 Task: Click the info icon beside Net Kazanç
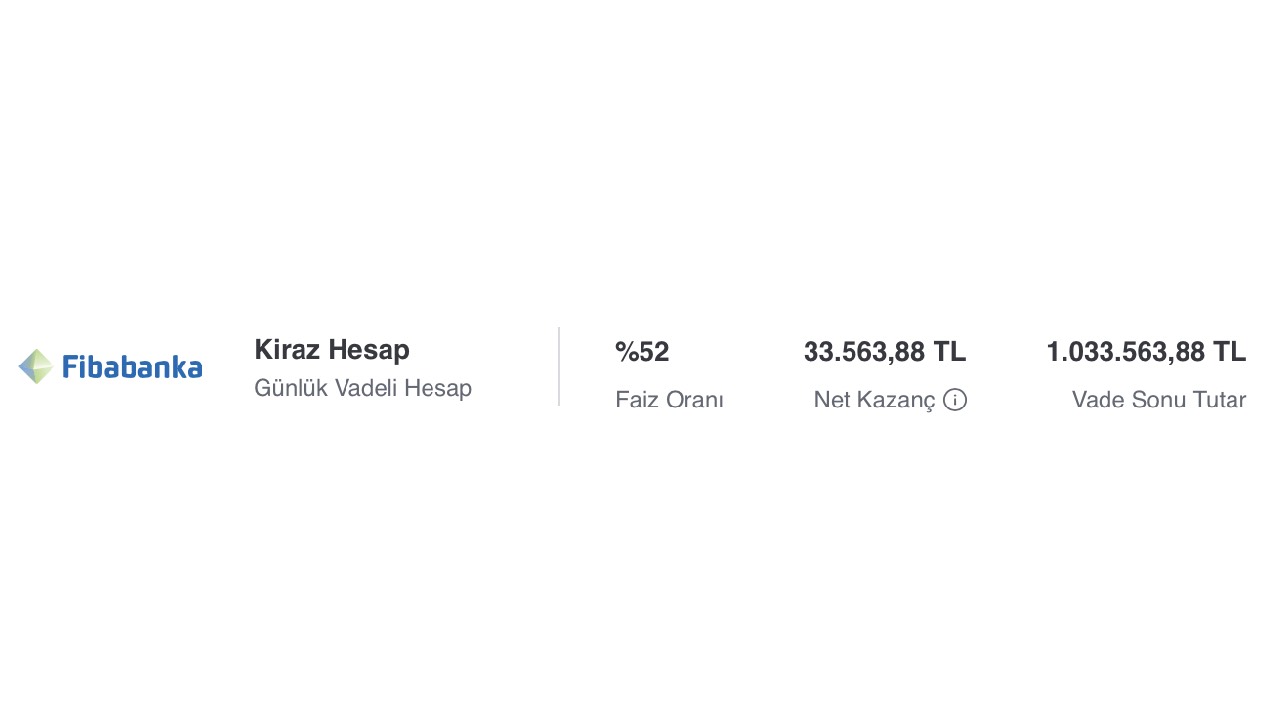click(x=955, y=400)
